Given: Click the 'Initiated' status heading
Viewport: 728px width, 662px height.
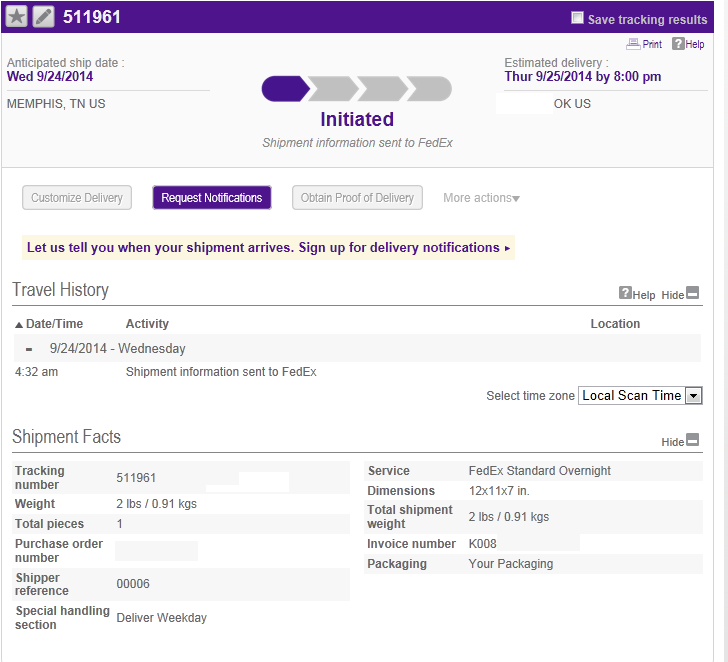Looking at the screenshot, I should (x=357, y=119).
